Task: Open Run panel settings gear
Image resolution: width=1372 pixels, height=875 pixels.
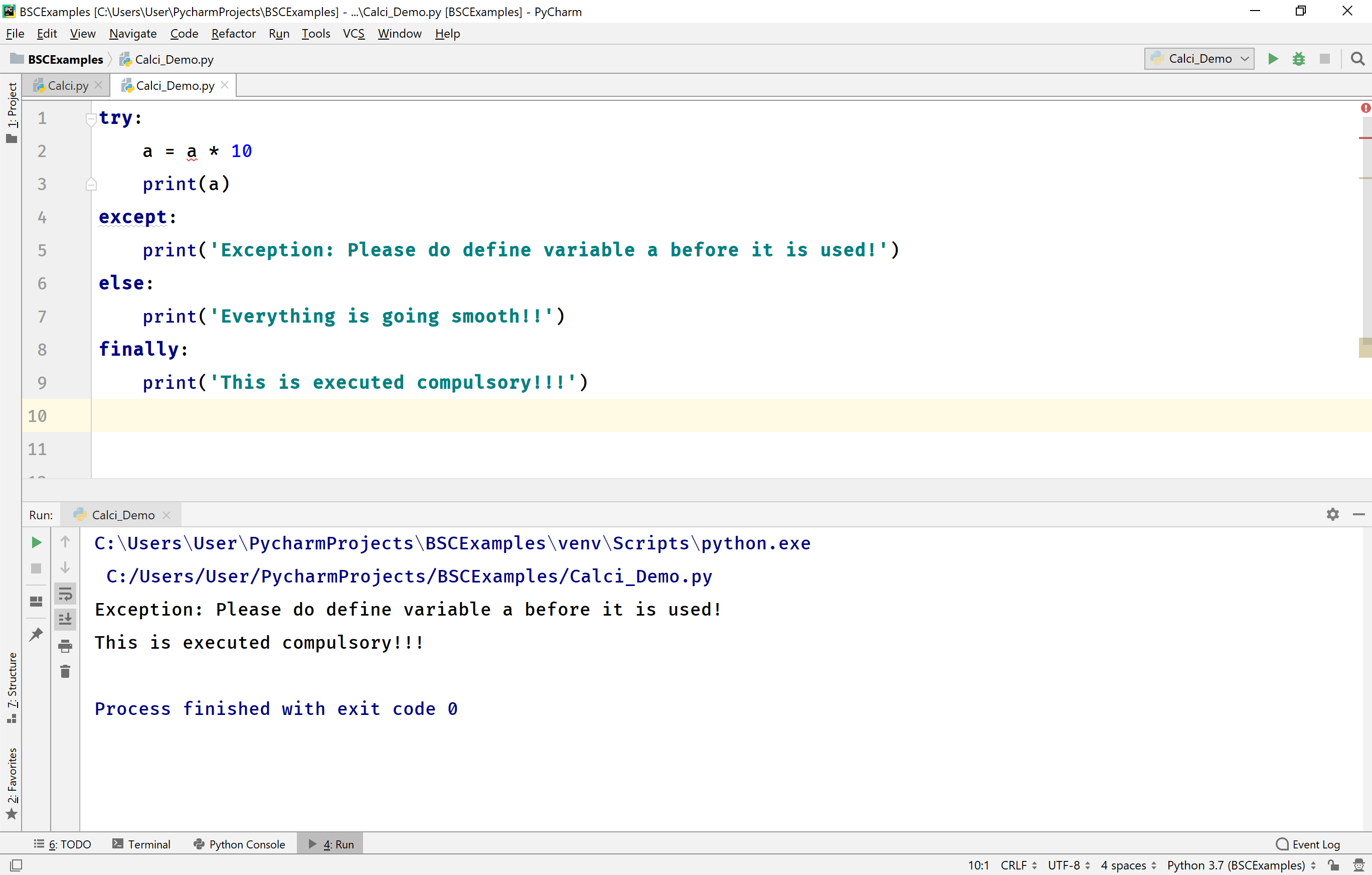Action: [x=1332, y=514]
